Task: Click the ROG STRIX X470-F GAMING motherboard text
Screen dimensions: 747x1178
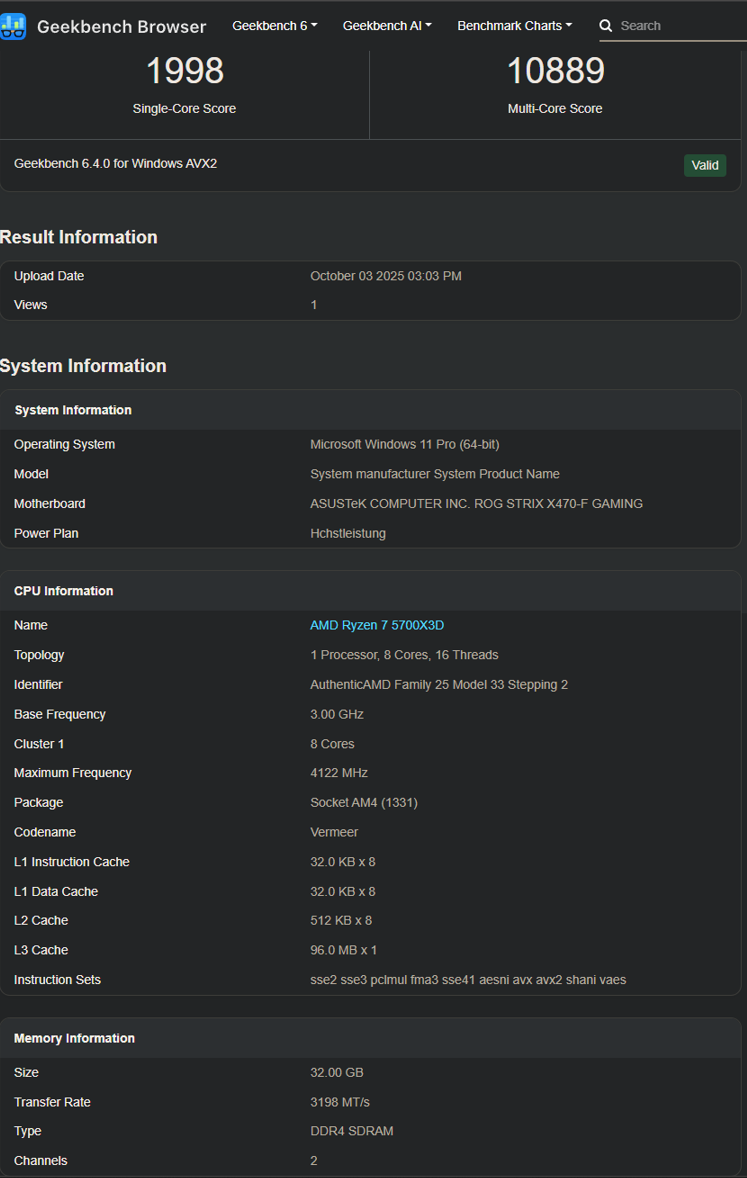Action: point(476,504)
